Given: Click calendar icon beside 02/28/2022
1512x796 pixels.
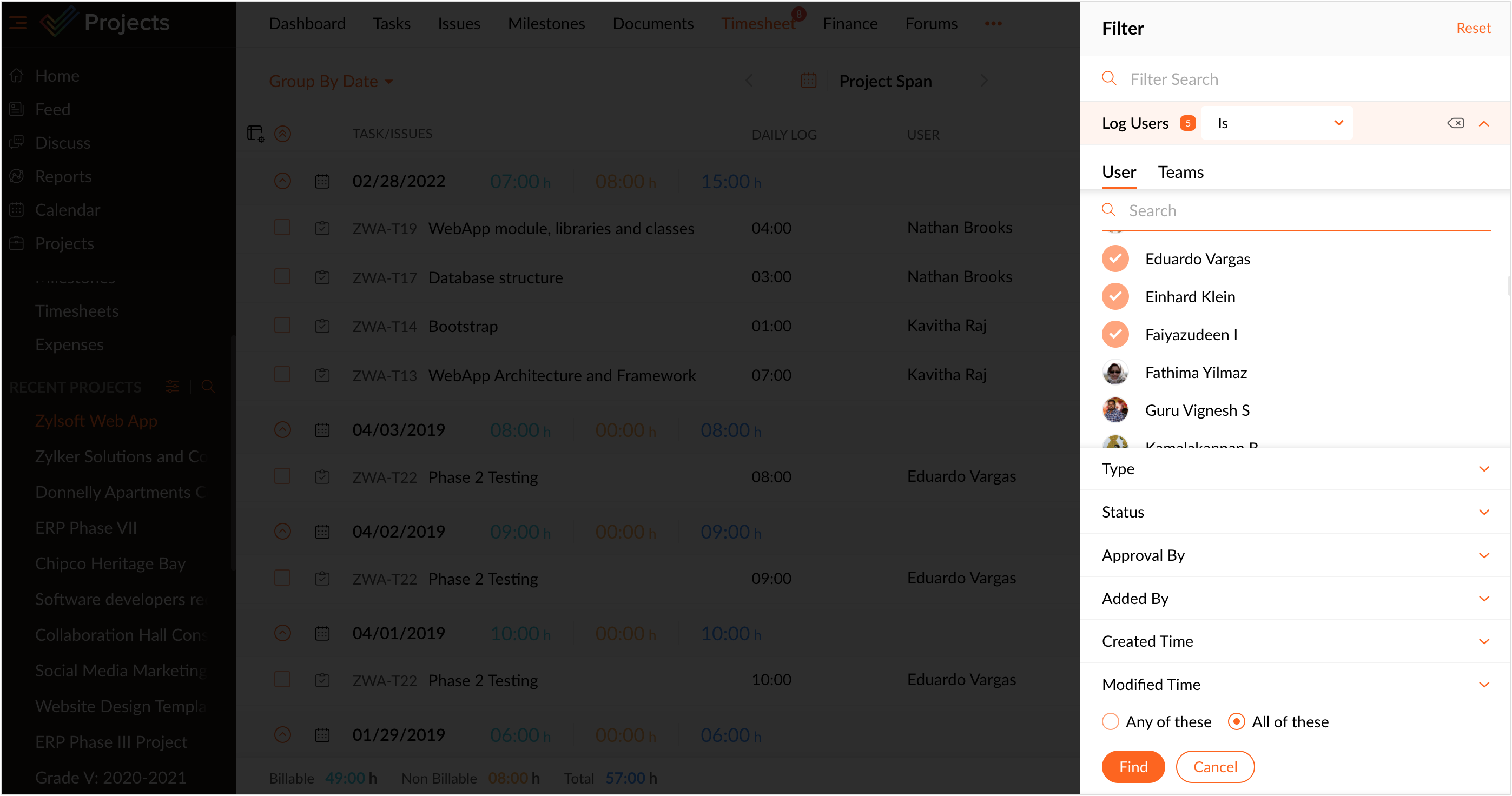Looking at the screenshot, I should 322,181.
